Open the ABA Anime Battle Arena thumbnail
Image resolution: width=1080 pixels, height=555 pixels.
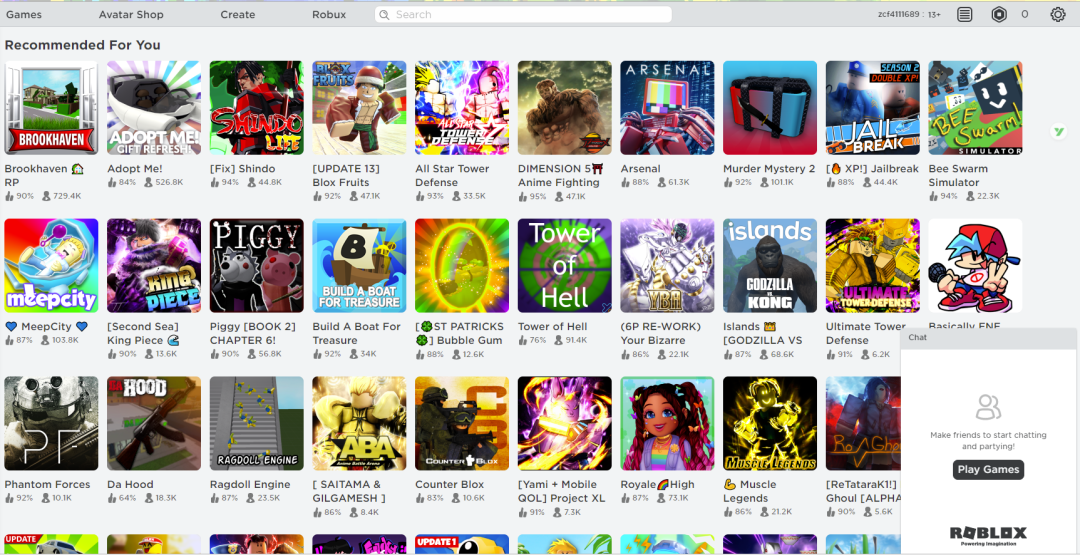[x=359, y=423]
